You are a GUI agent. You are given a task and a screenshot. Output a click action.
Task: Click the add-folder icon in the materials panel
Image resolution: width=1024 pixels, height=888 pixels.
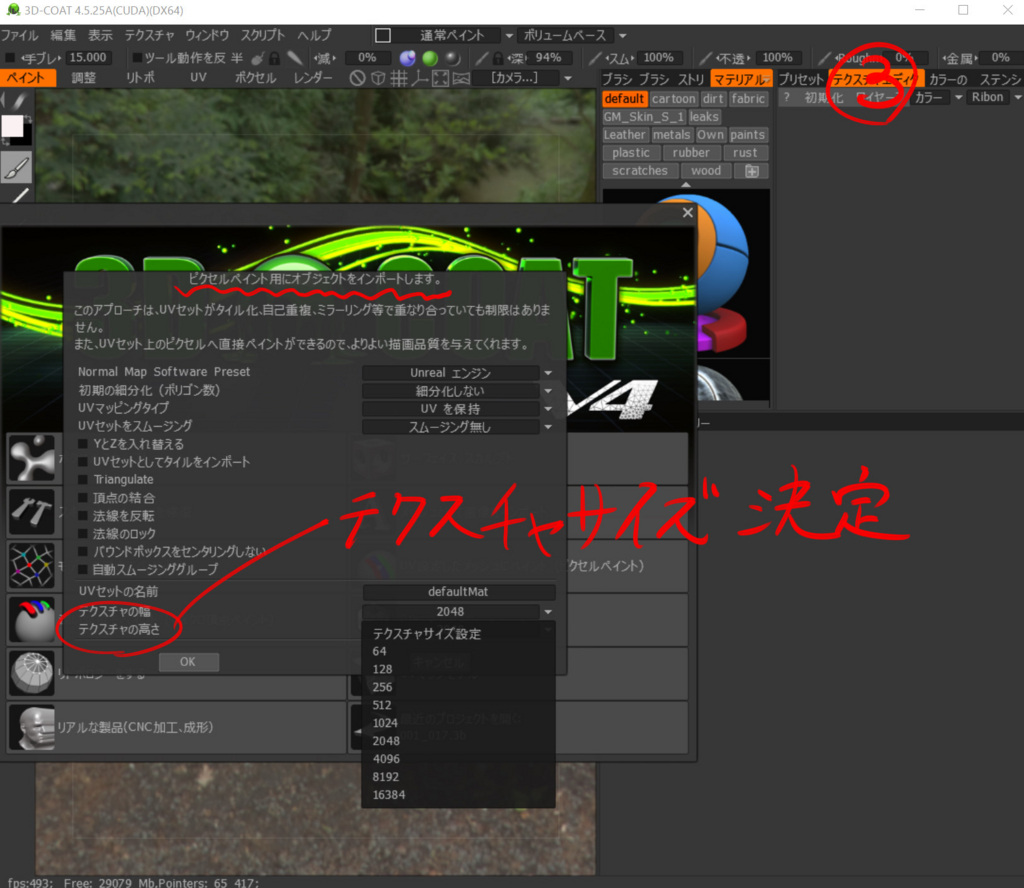point(752,171)
